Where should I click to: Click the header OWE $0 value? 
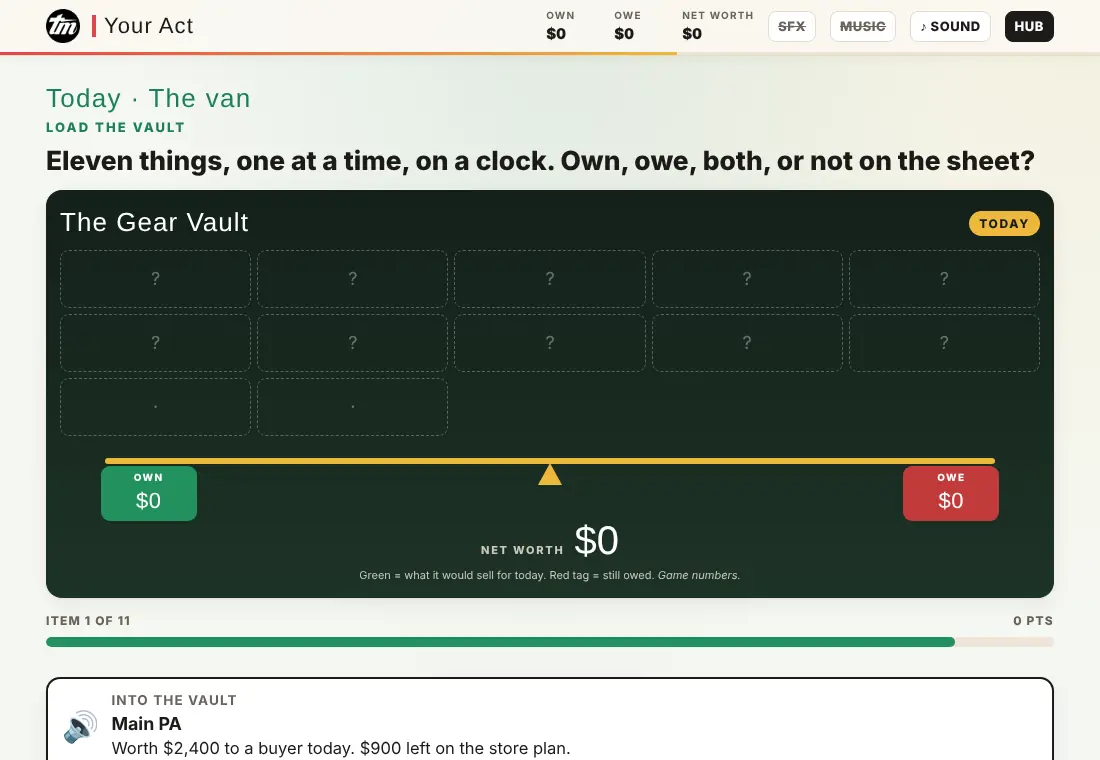[x=624, y=34]
